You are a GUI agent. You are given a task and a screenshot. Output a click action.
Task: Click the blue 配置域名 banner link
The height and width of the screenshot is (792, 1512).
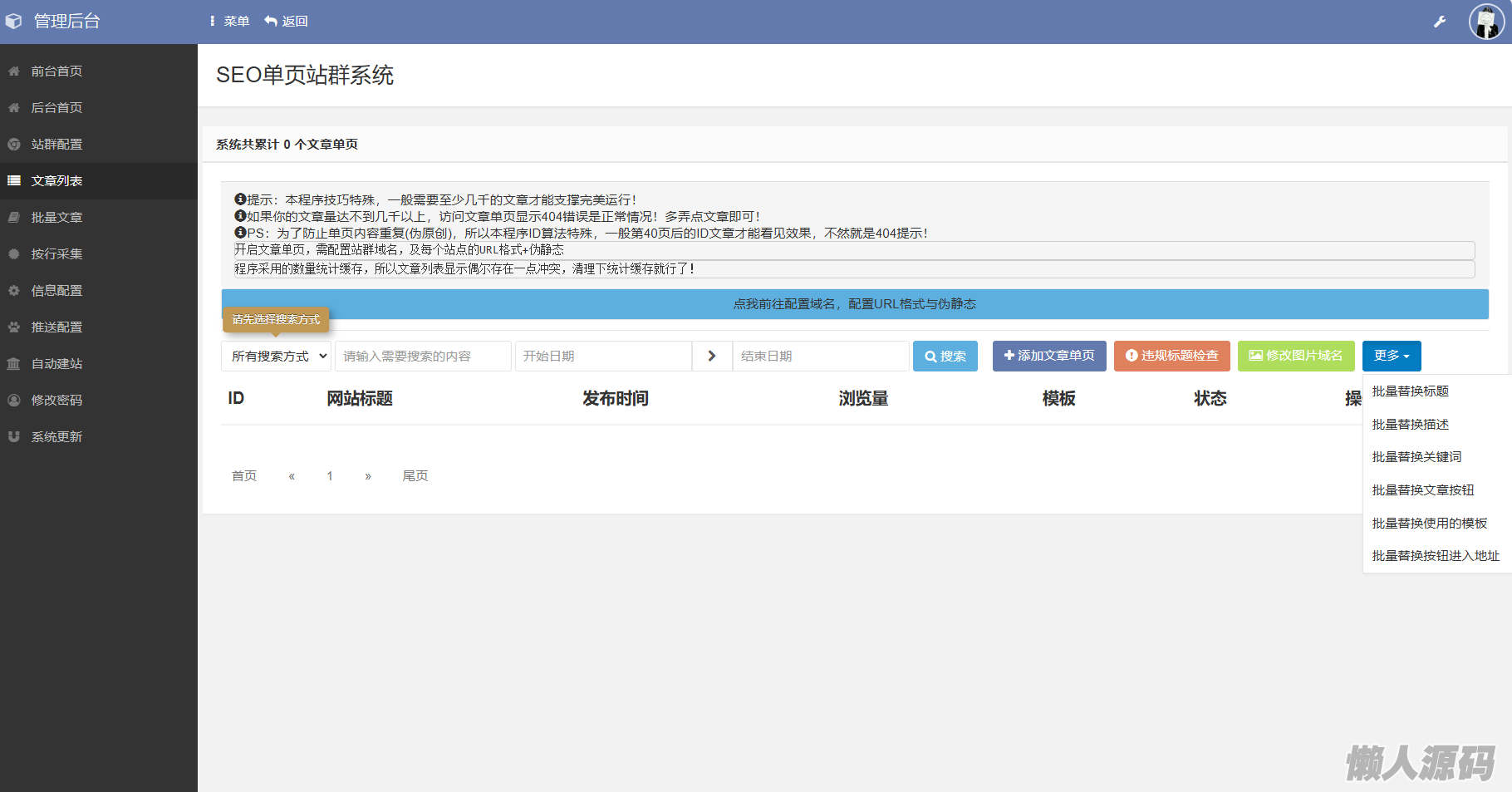(x=854, y=304)
